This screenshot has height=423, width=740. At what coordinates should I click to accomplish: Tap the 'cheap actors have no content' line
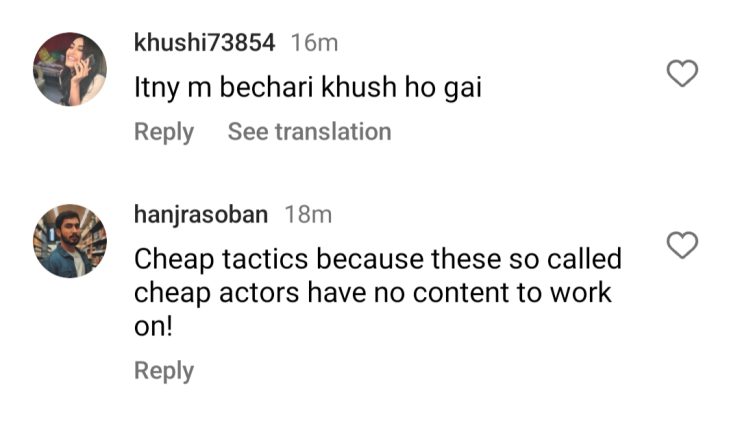[373, 296]
